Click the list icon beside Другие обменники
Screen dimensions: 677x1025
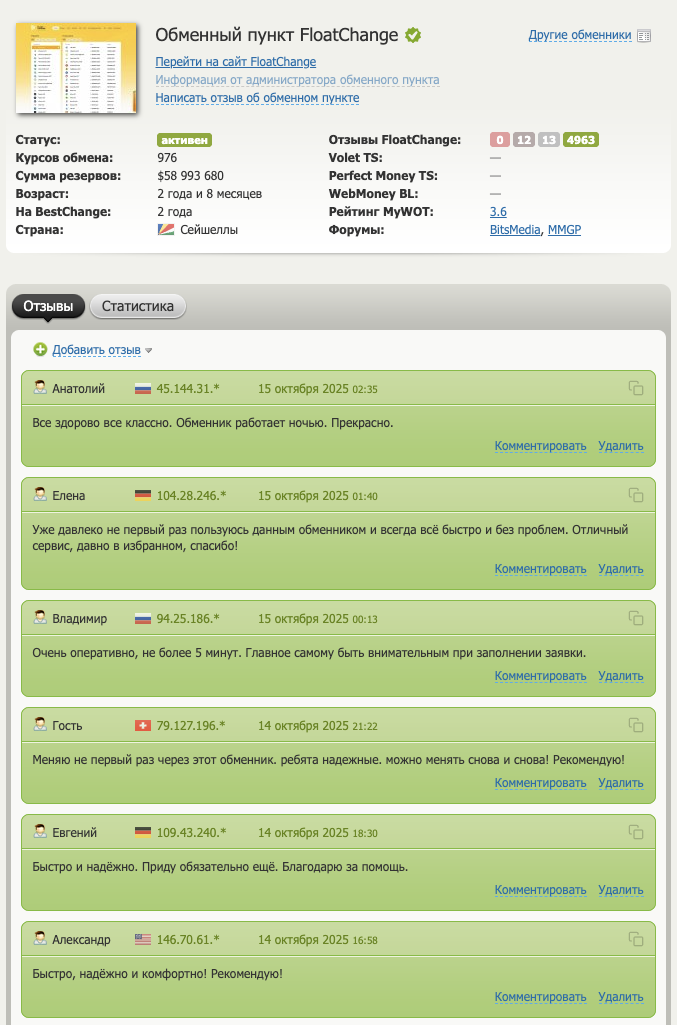(644, 36)
